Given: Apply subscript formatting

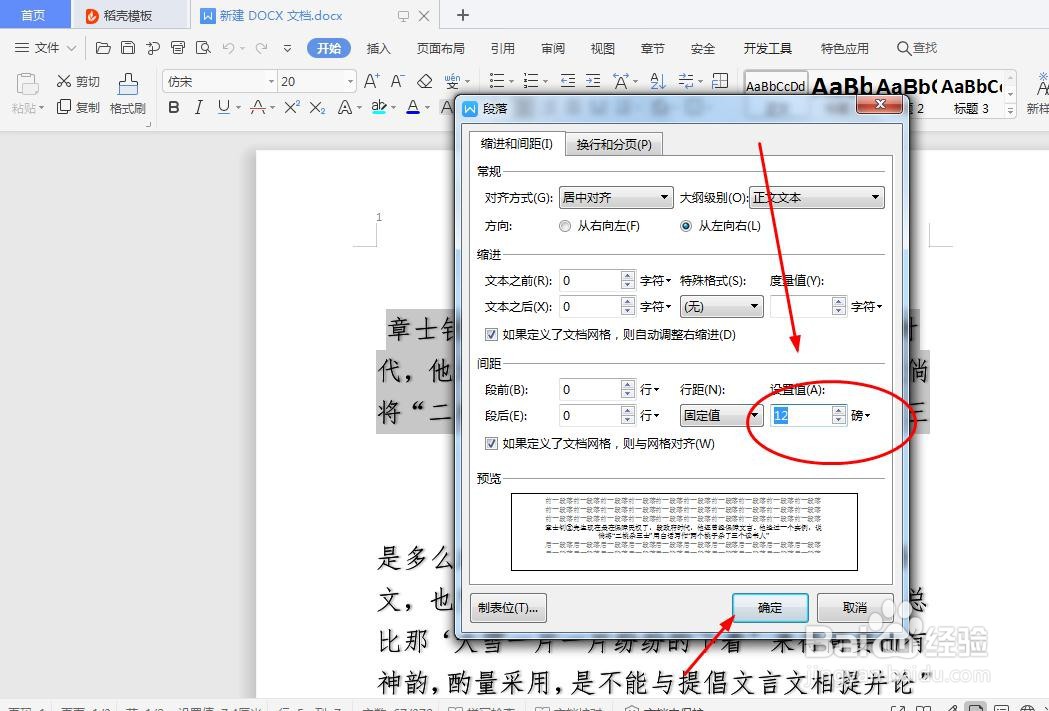Looking at the screenshot, I should 317,107.
